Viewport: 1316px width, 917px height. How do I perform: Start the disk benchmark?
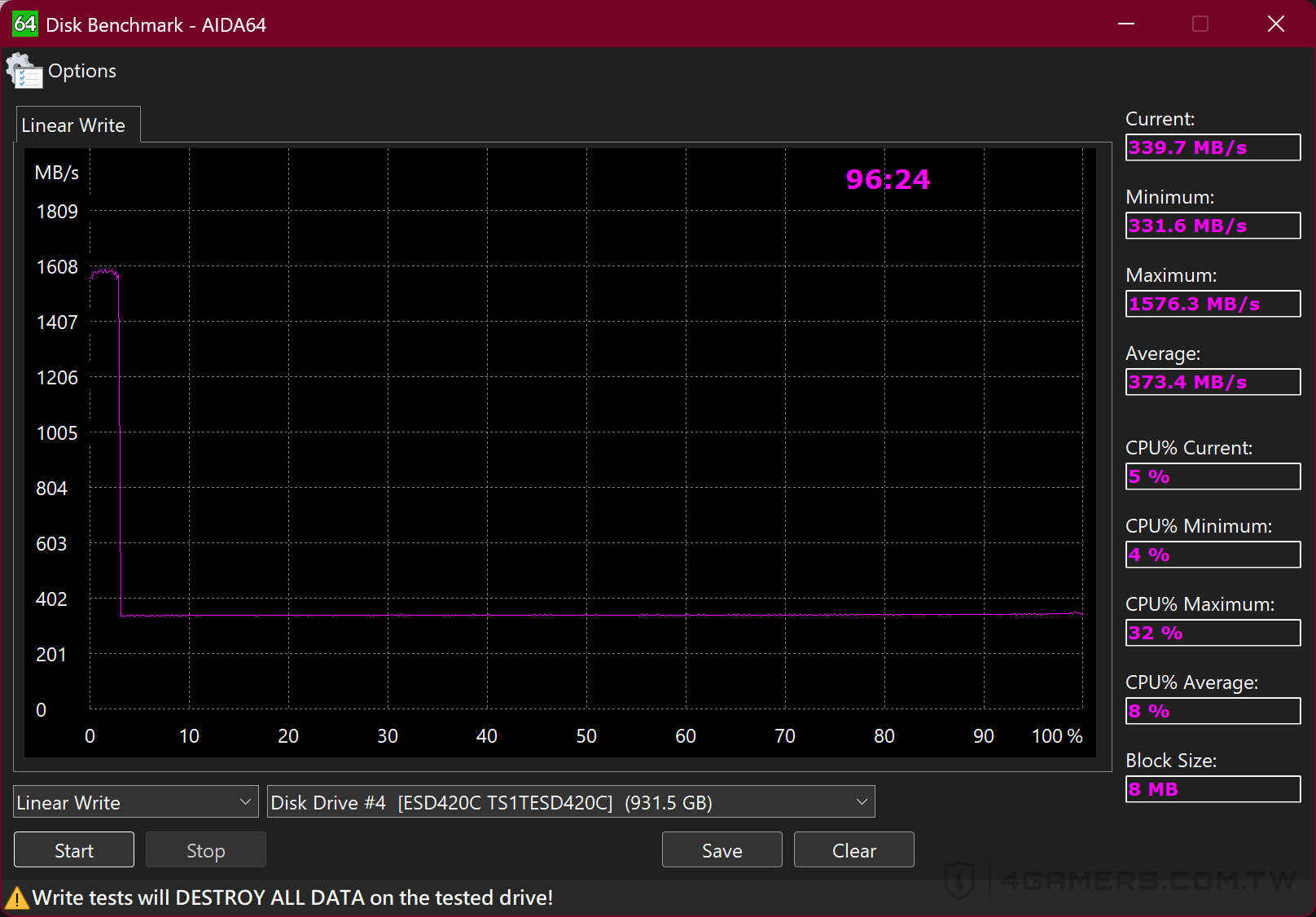tap(73, 849)
